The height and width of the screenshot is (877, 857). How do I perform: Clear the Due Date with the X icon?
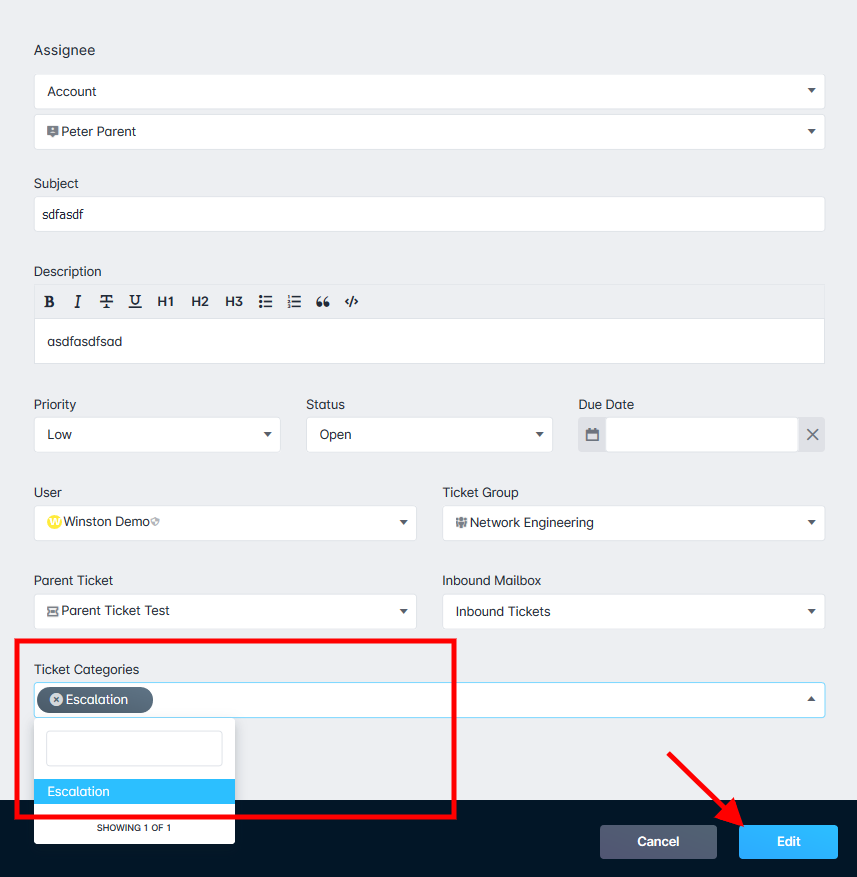coord(812,435)
